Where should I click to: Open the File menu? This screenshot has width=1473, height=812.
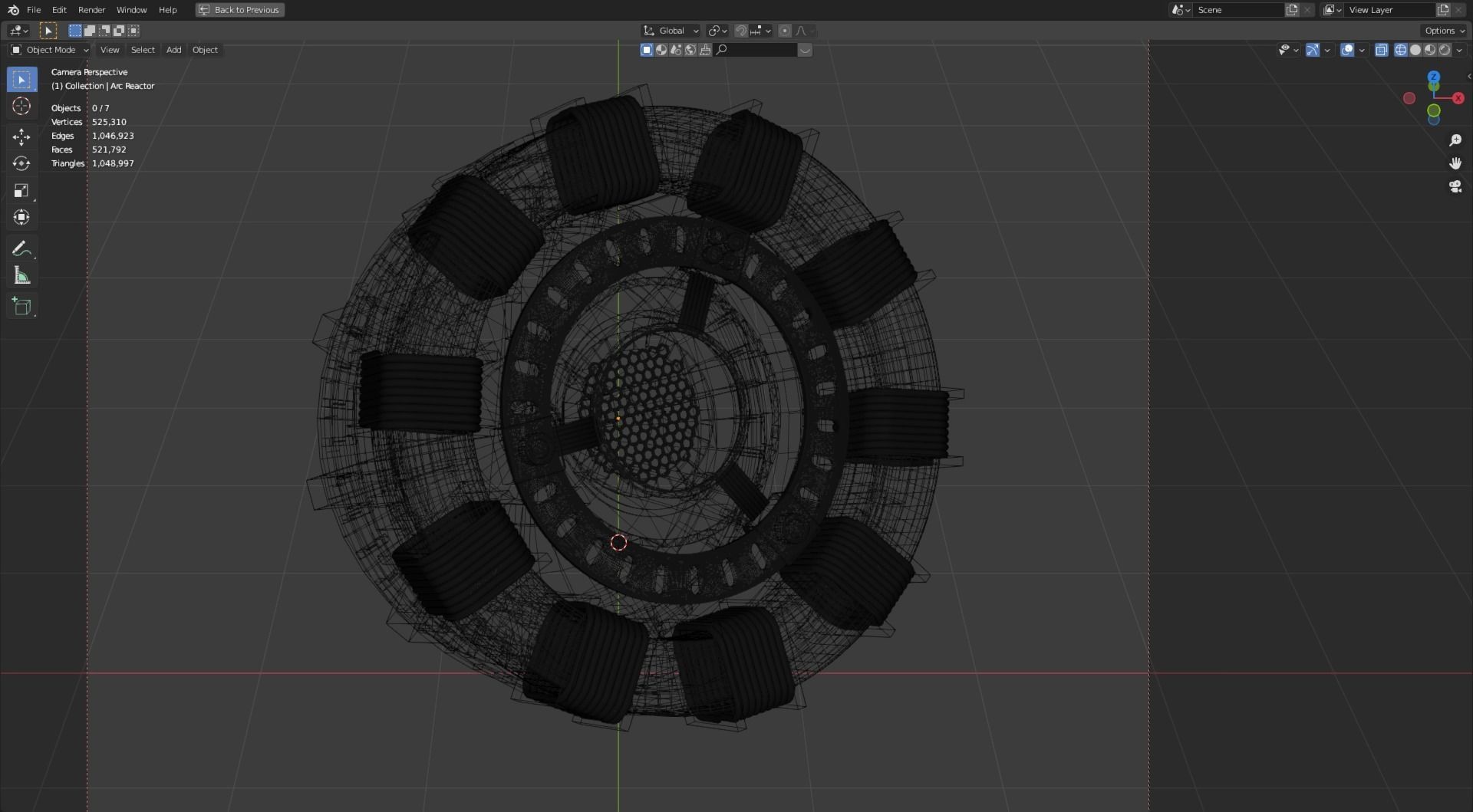34,10
